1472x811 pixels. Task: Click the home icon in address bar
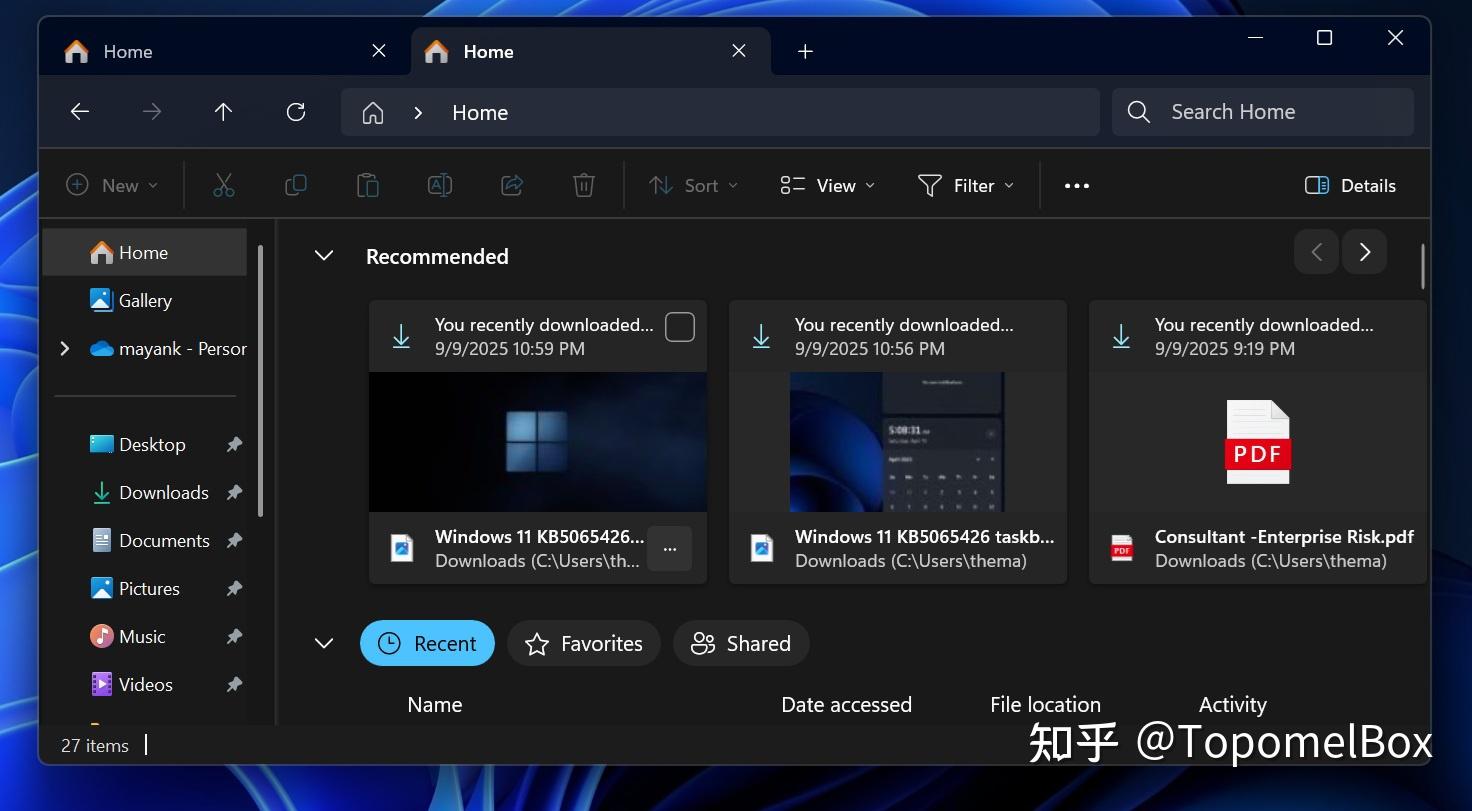tap(373, 113)
